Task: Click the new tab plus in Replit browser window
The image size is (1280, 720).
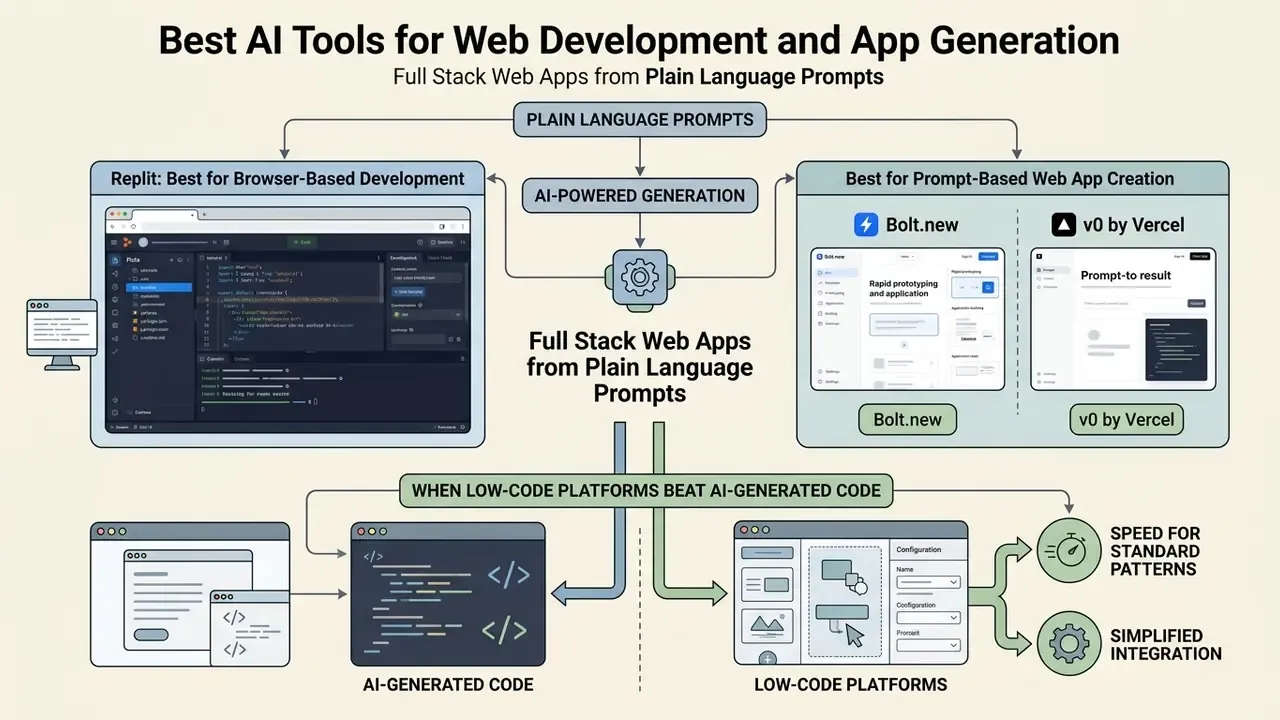Action: pos(204,214)
